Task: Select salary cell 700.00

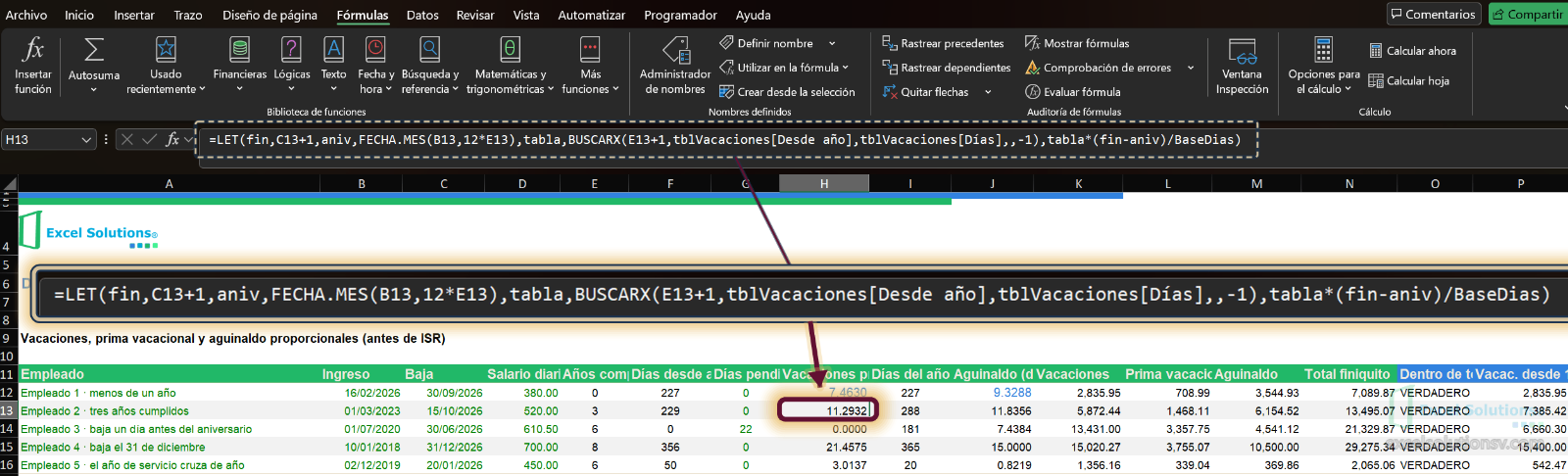Action: (522, 448)
